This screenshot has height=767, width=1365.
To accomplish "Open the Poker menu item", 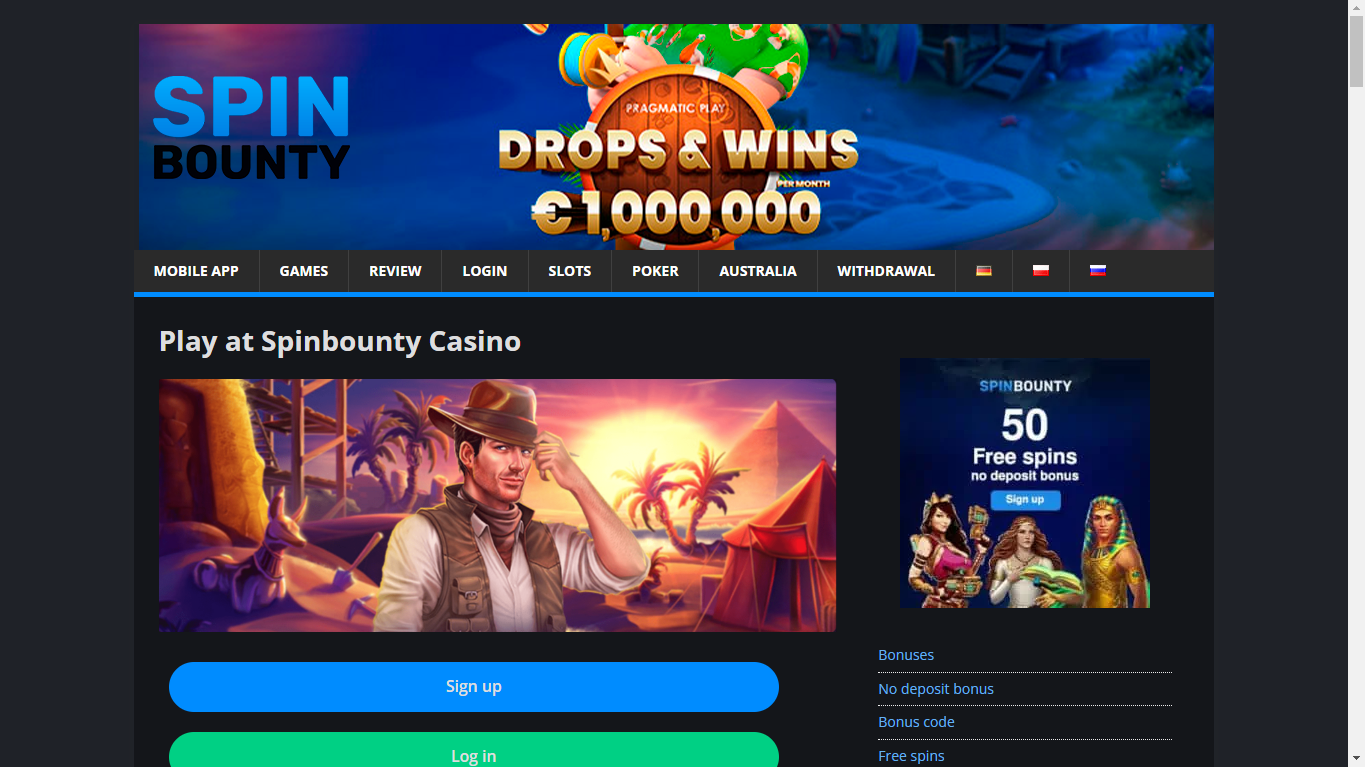I will pyautogui.click(x=655, y=271).
